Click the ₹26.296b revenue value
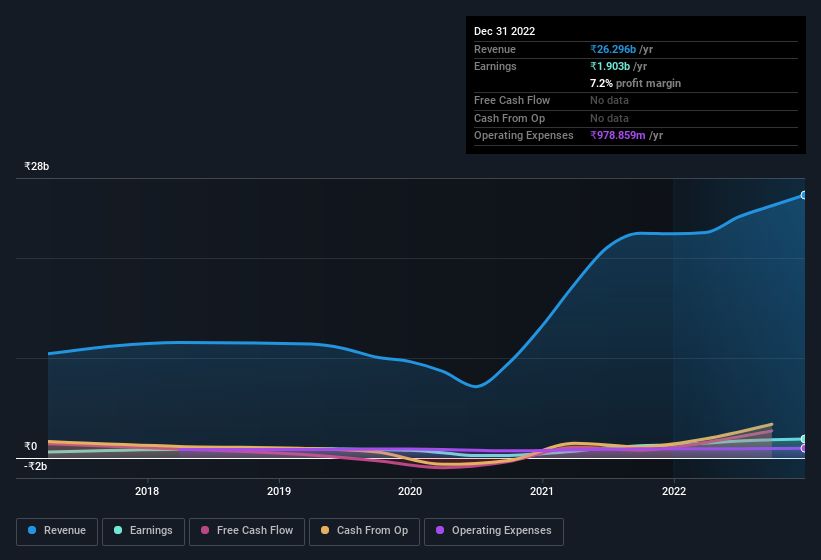The image size is (821, 560). [x=613, y=49]
